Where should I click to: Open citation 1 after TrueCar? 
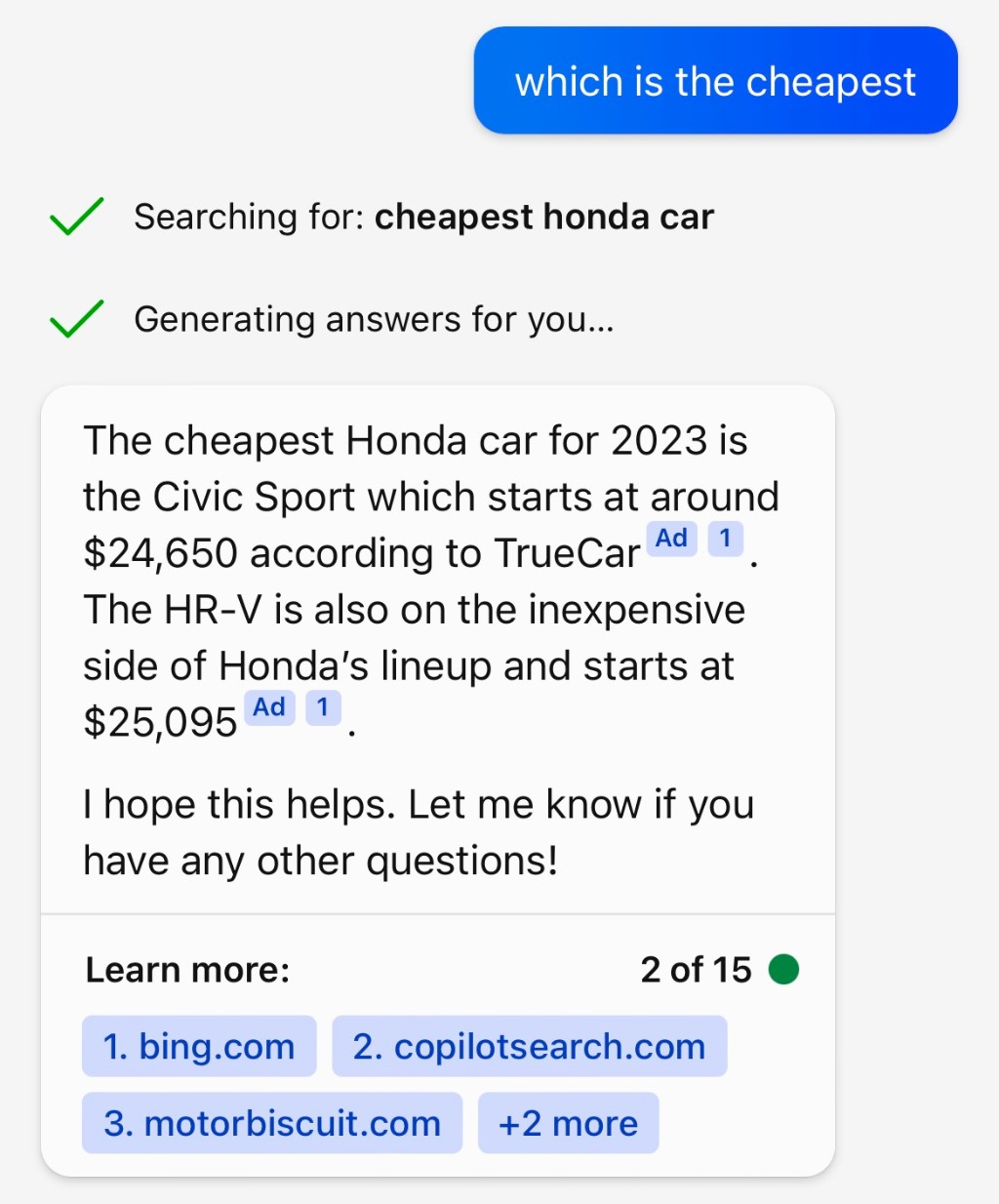[725, 539]
